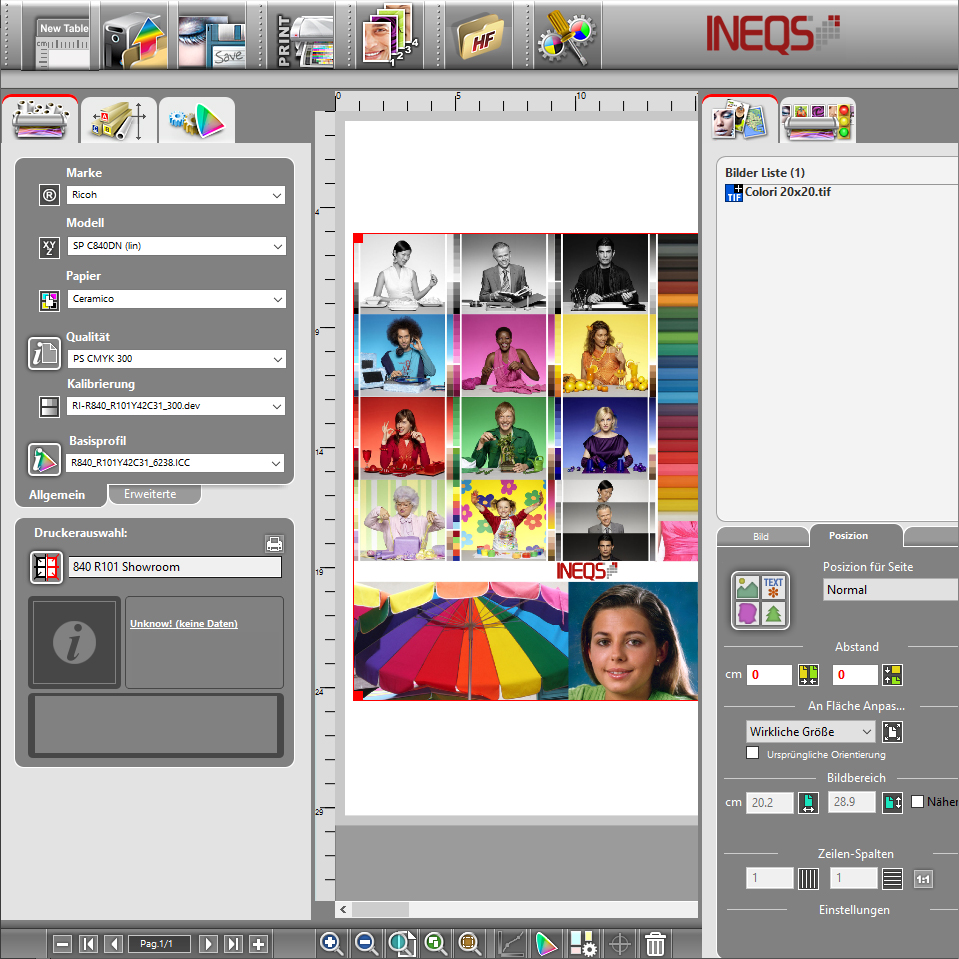Click the Bildbereich width field 20.2
Image resolution: width=959 pixels, height=959 pixels.
point(769,802)
